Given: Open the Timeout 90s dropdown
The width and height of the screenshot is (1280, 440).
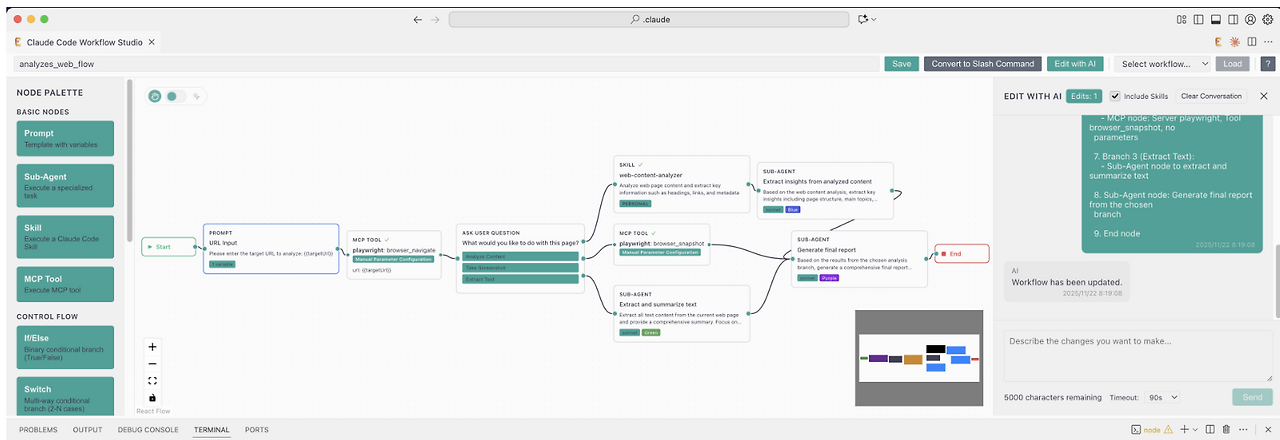Looking at the screenshot, I should [1162, 397].
